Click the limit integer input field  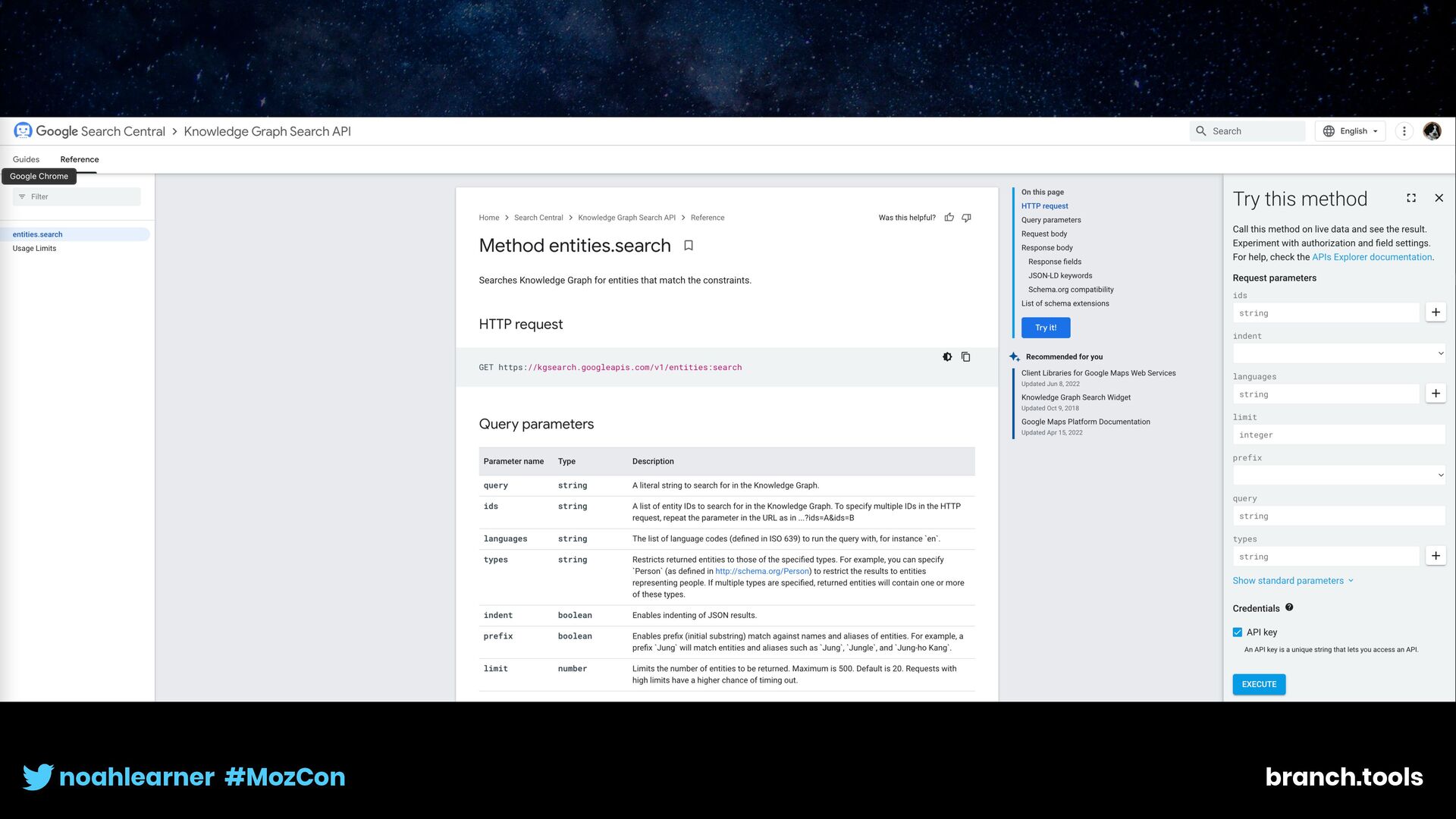tap(1338, 435)
